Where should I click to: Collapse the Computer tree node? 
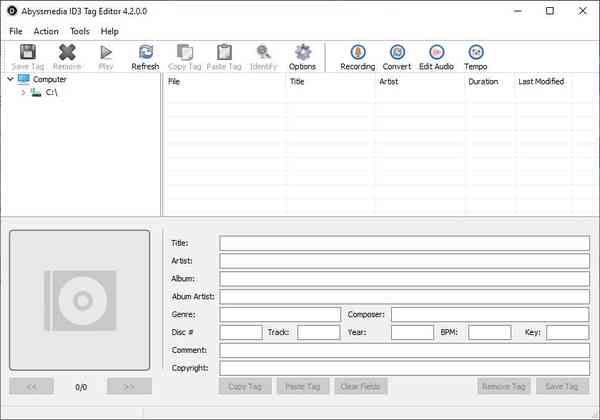[10, 79]
